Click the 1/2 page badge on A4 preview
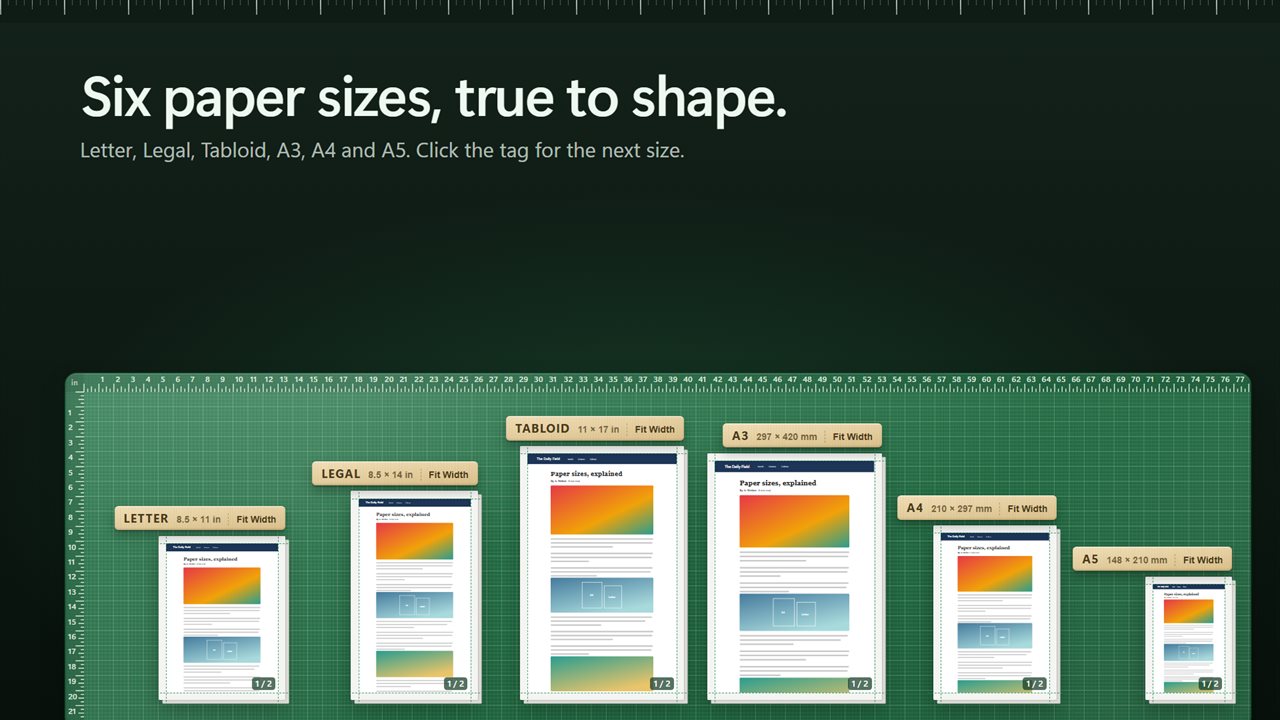This screenshot has height=720, width=1280. click(x=1035, y=684)
